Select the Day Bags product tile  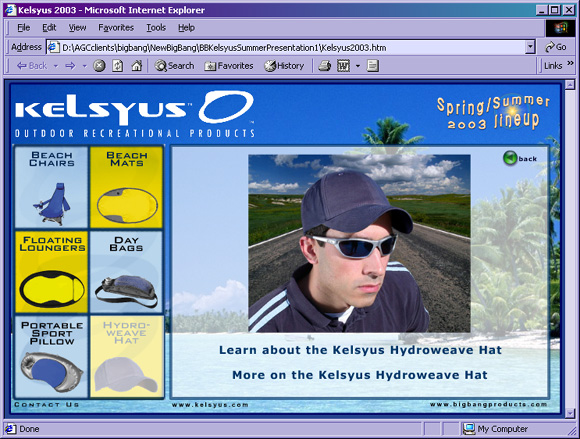point(127,272)
